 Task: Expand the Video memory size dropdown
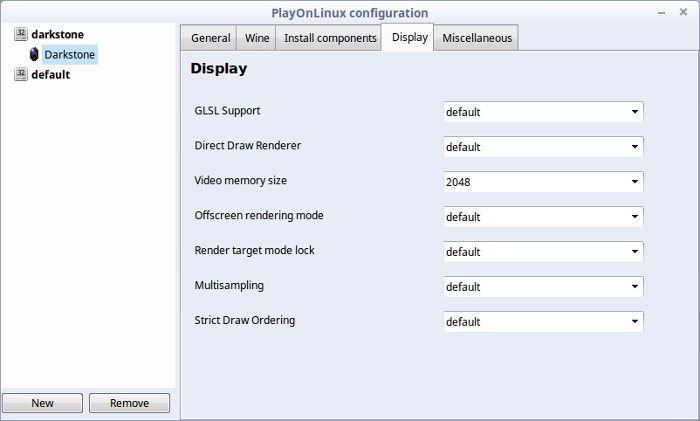tap(543, 182)
